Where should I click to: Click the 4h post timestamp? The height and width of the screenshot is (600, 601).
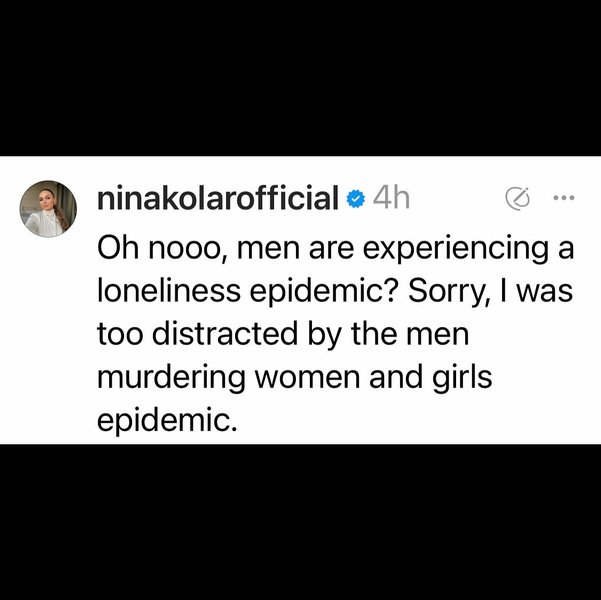(x=391, y=199)
